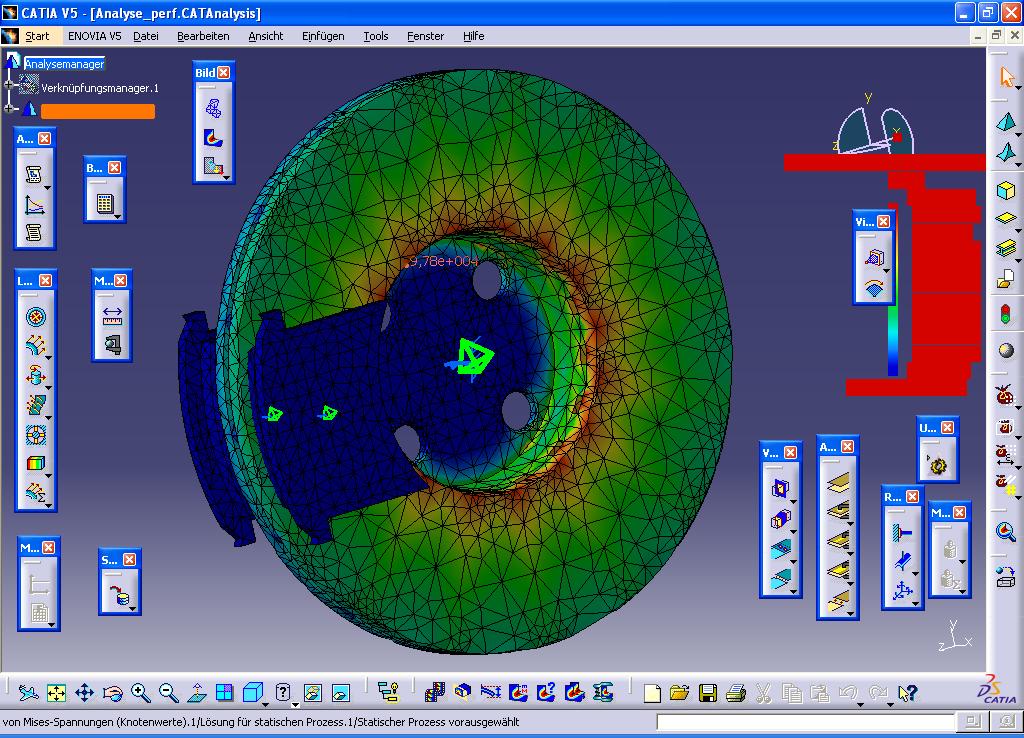Select the Pan view tool
This screenshot has width=1024, height=738.
(x=84, y=692)
